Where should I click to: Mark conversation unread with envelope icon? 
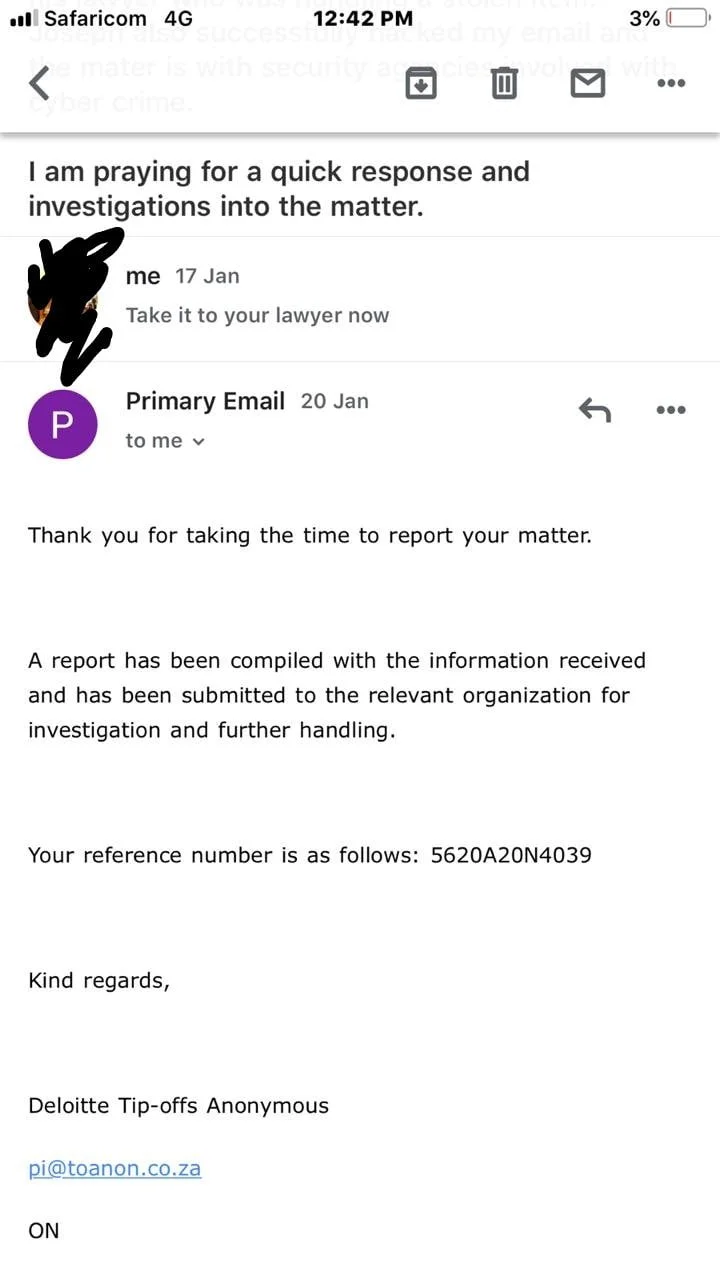[587, 84]
